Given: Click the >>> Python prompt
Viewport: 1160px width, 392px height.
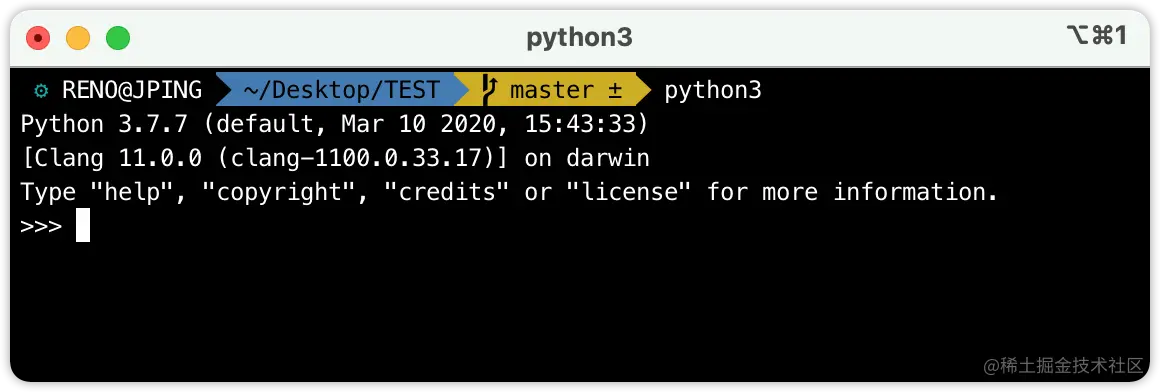Looking at the screenshot, I should [x=41, y=226].
